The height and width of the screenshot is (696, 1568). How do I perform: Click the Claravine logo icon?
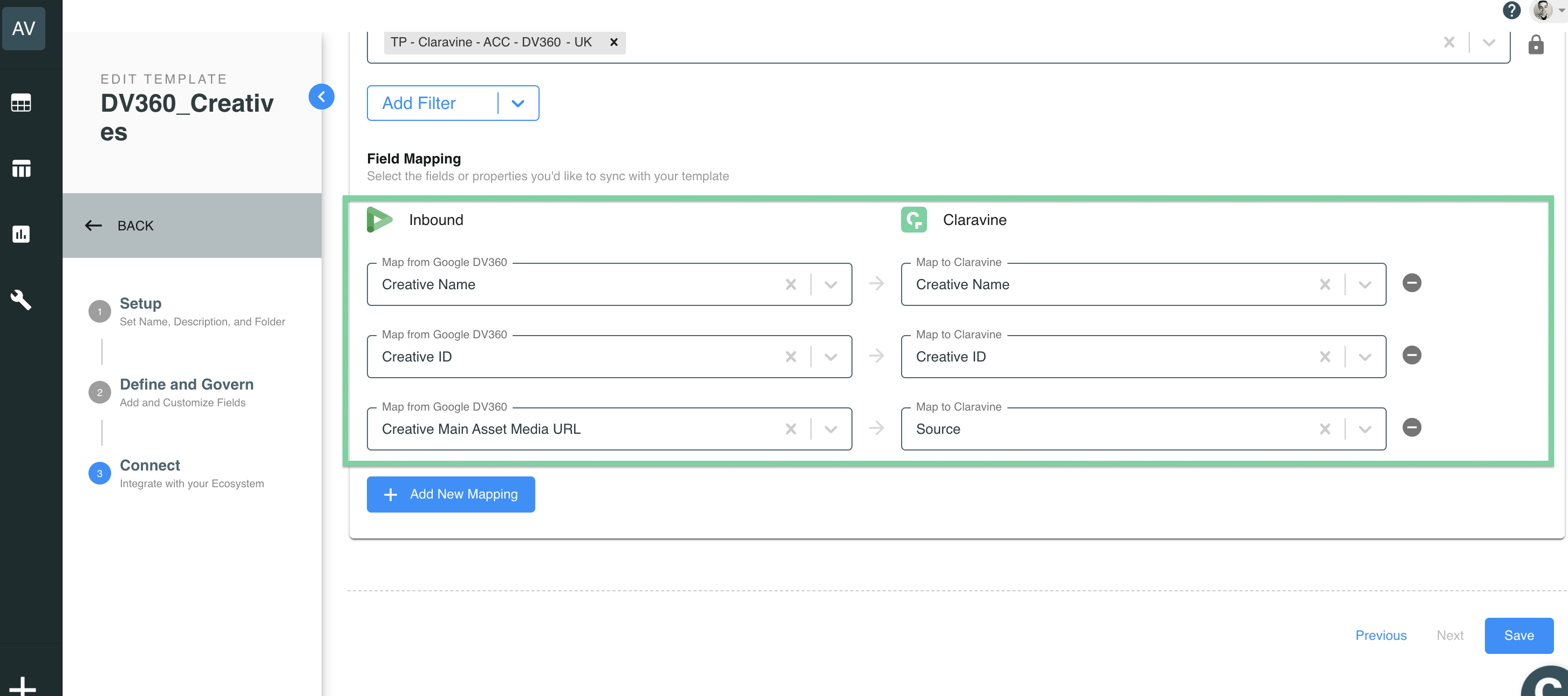tap(913, 220)
